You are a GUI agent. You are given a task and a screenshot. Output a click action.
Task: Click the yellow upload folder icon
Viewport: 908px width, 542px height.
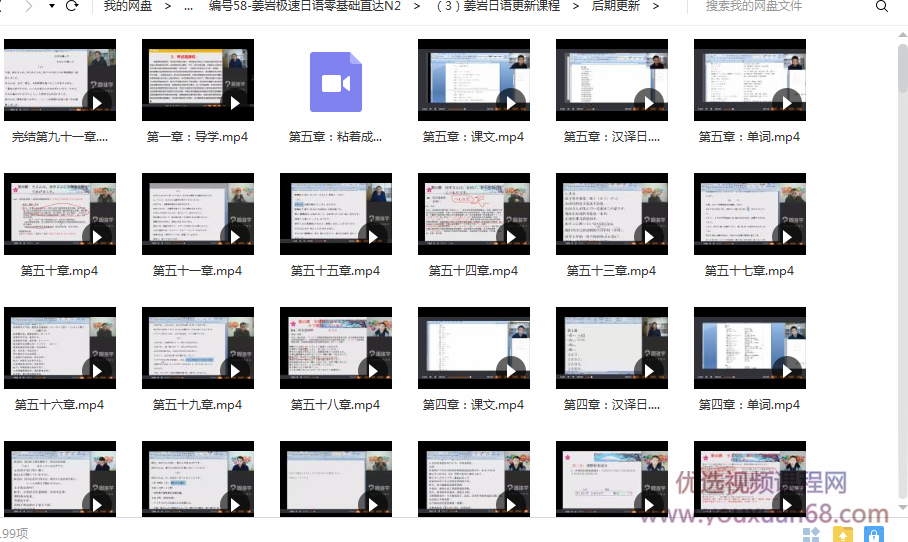(x=843, y=534)
